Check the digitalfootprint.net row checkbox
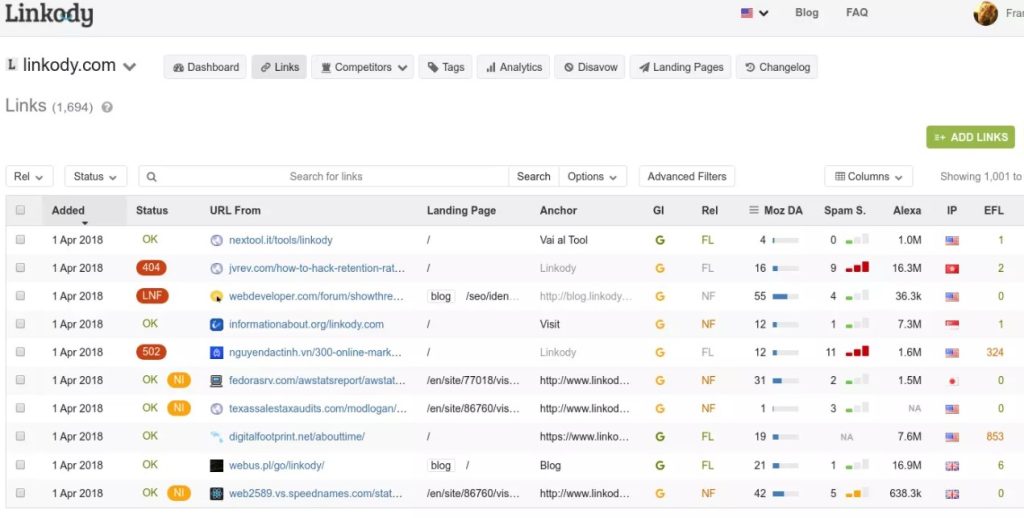1024x518 pixels. pos(20,436)
